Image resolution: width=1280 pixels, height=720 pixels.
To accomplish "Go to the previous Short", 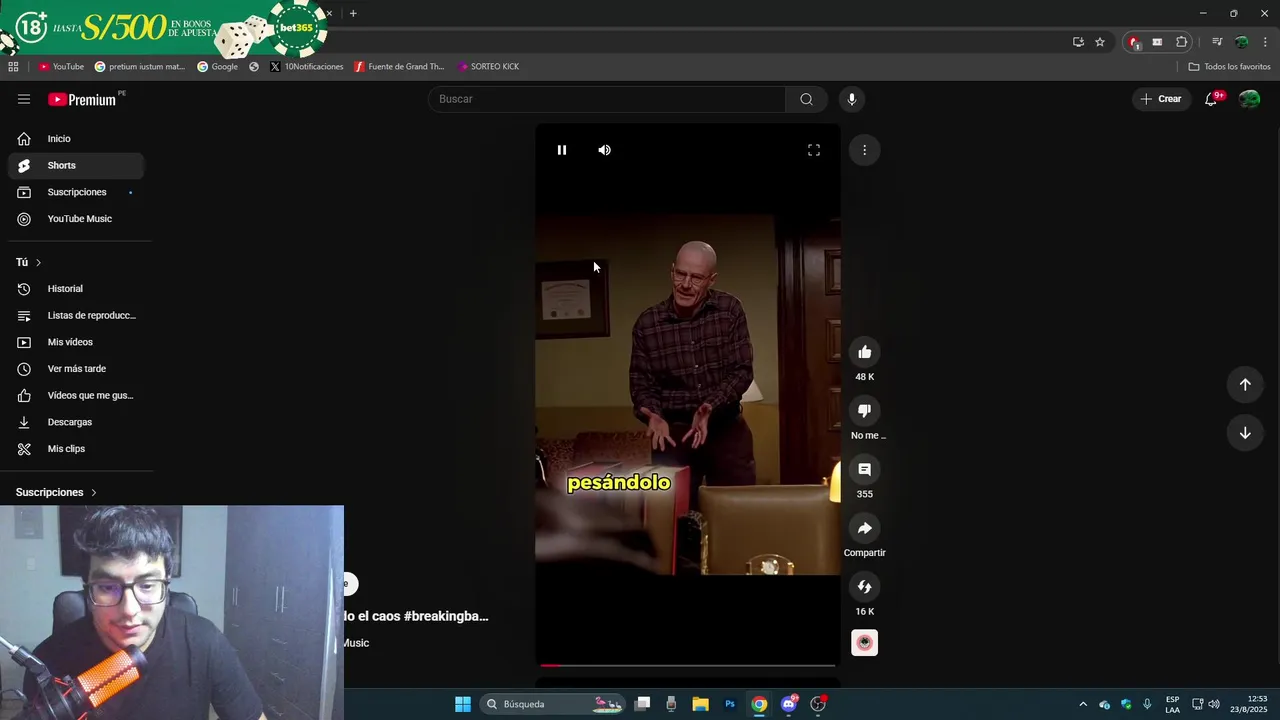I will tap(1245, 385).
